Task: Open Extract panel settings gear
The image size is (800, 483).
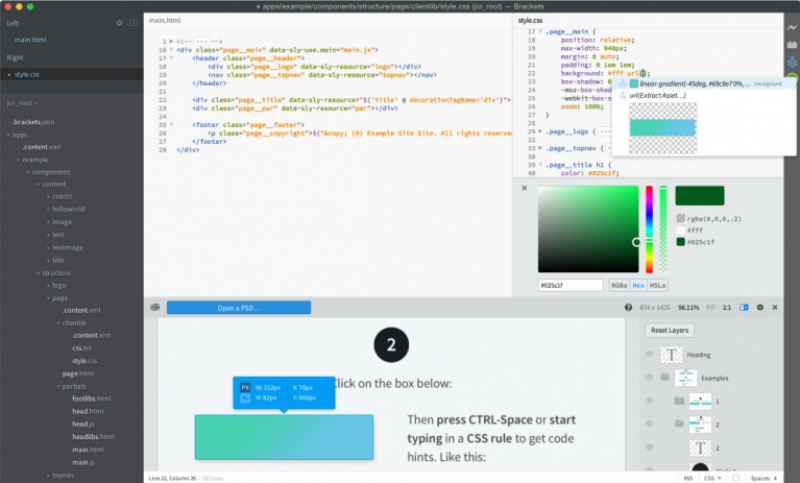Action: pos(759,307)
